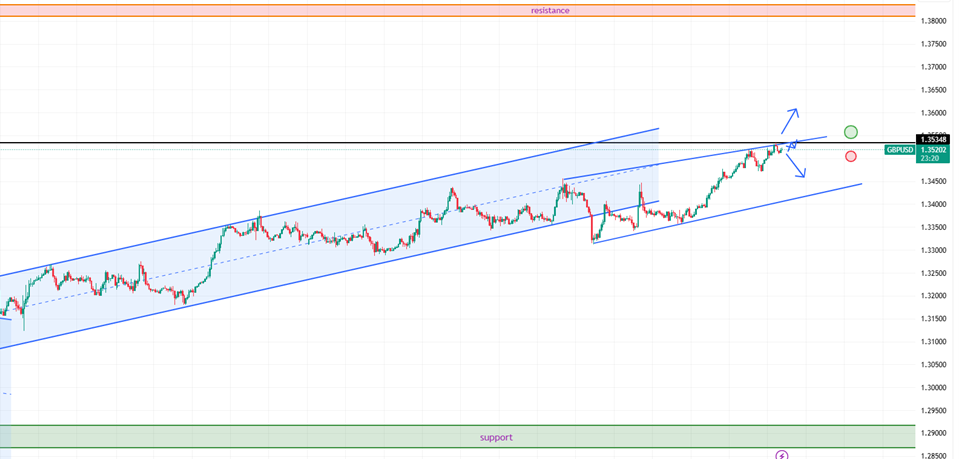Click the 1.32000 price axis label
This screenshot has width=959, height=459.
[935, 296]
